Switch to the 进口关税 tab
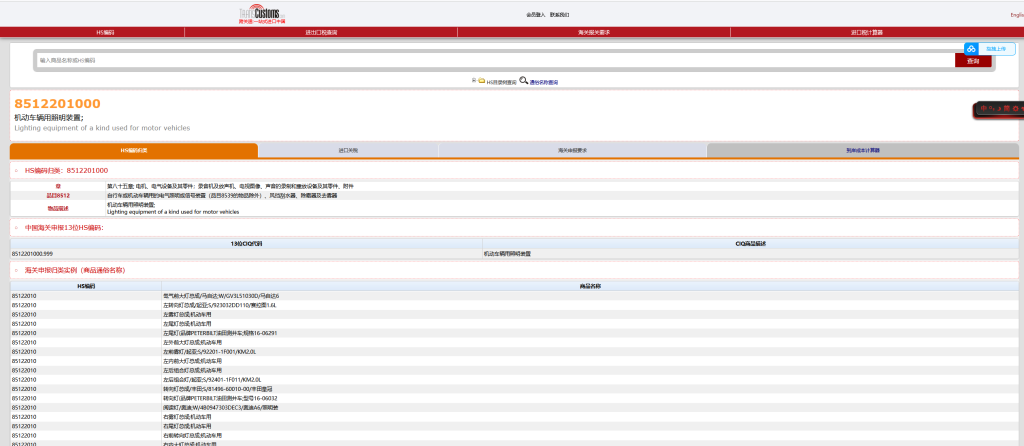The width and height of the screenshot is (1024, 446). [348, 150]
